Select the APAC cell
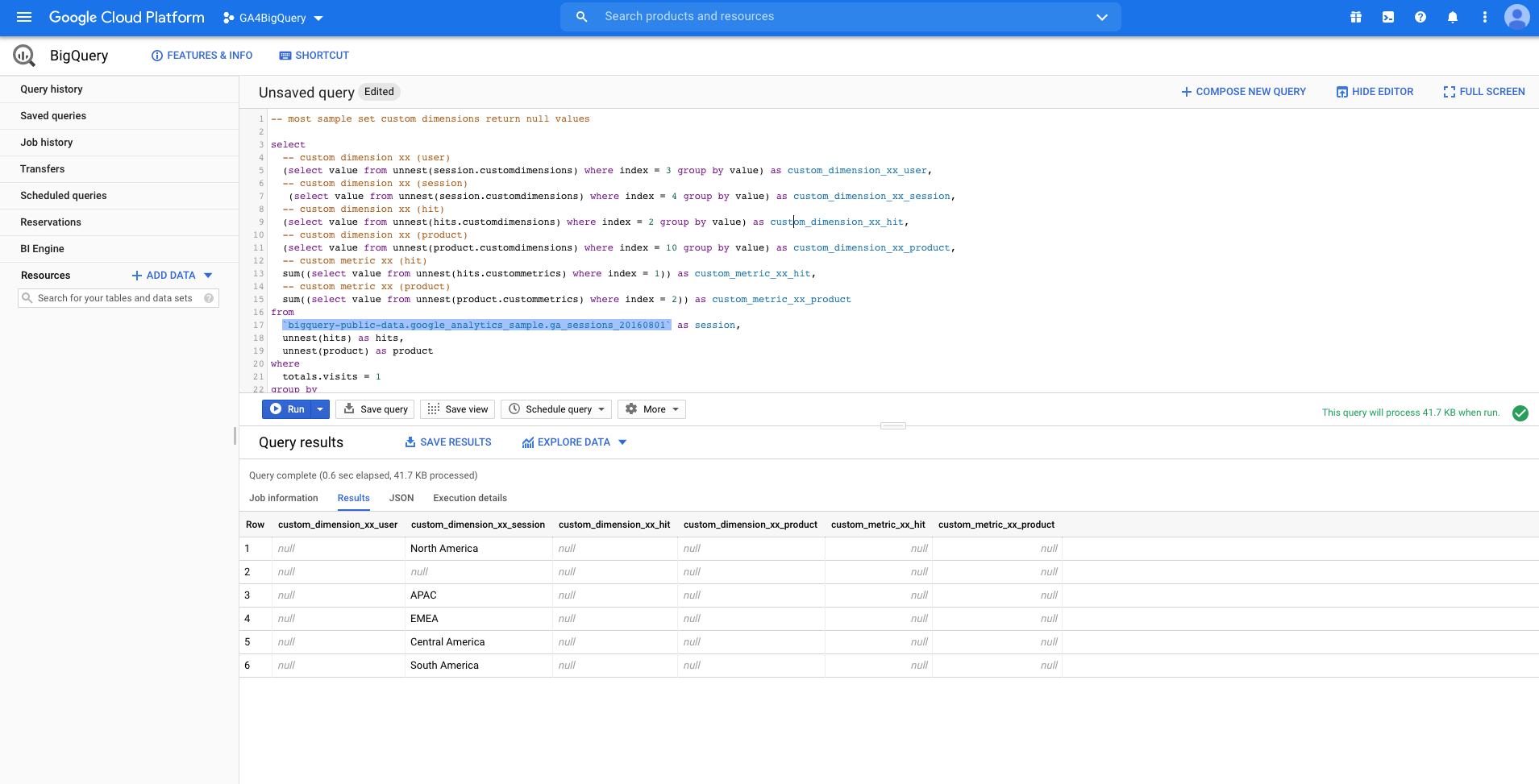The image size is (1539, 784). [478, 595]
